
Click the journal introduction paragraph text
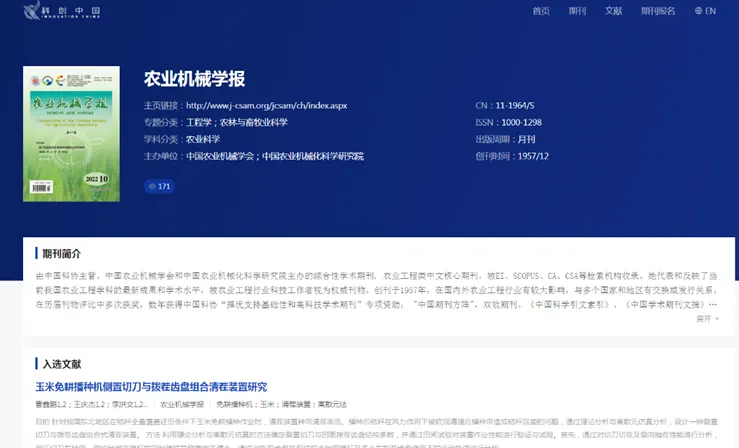377,290
